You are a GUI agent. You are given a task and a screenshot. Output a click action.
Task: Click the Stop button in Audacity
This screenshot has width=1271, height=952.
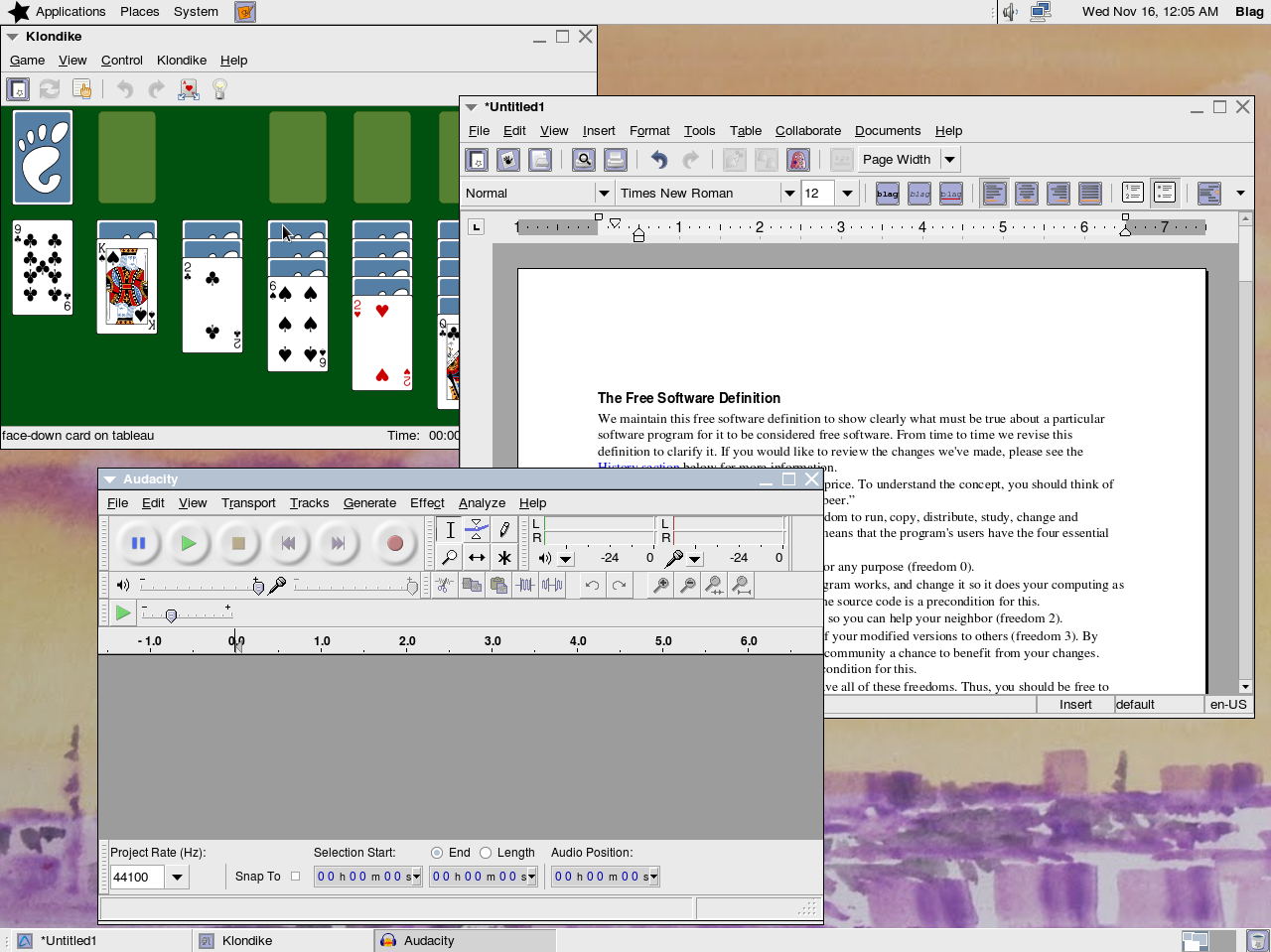pos(238,543)
